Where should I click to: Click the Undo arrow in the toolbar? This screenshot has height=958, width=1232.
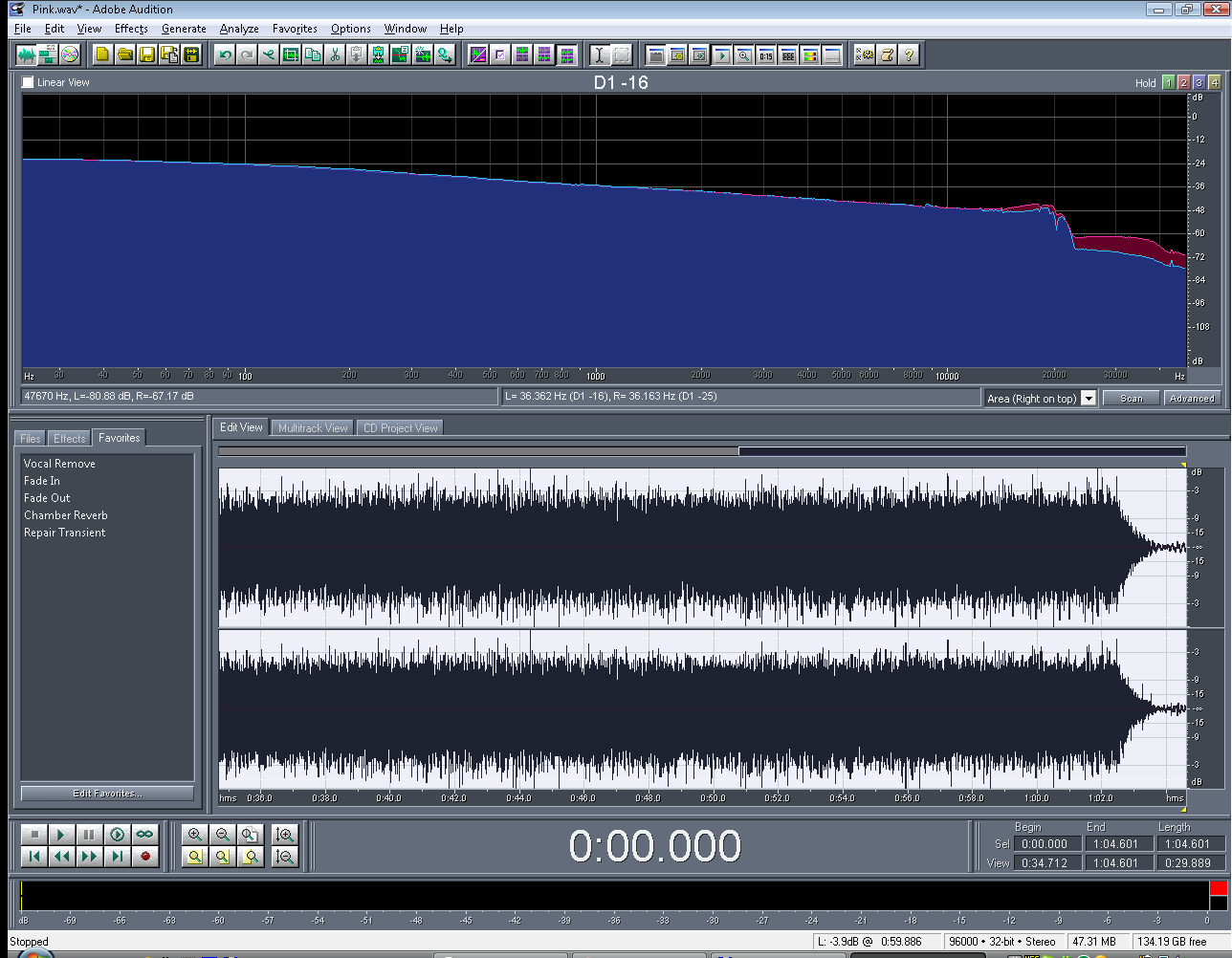[x=225, y=55]
